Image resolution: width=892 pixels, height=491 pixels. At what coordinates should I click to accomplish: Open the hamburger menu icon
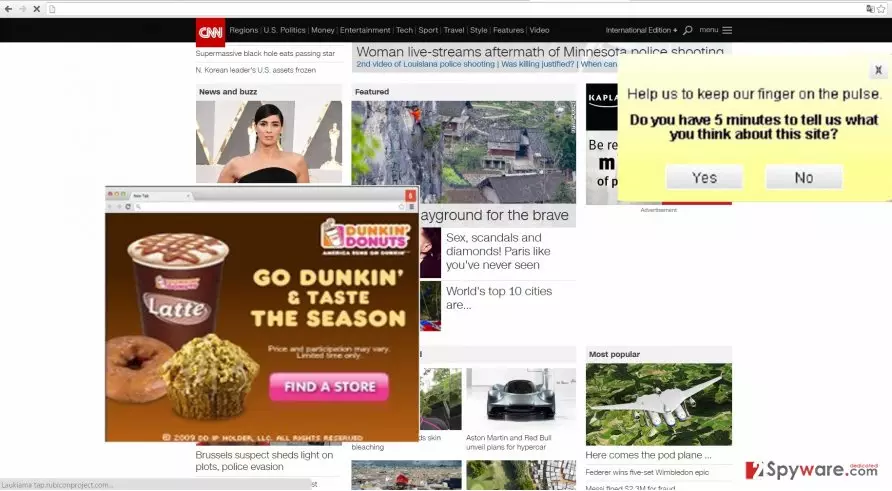[x=727, y=30]
